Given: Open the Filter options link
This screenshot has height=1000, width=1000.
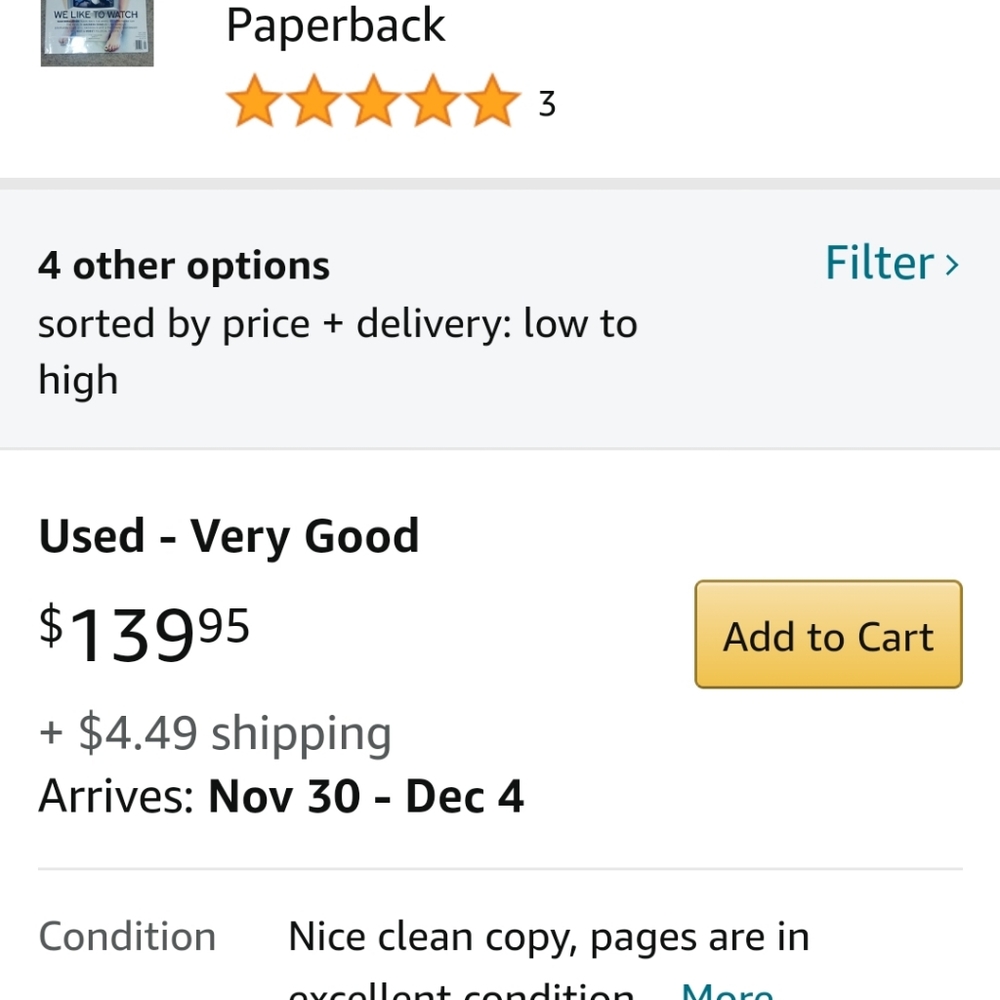Looking at the screenshot, I should (x=879, y=263).
